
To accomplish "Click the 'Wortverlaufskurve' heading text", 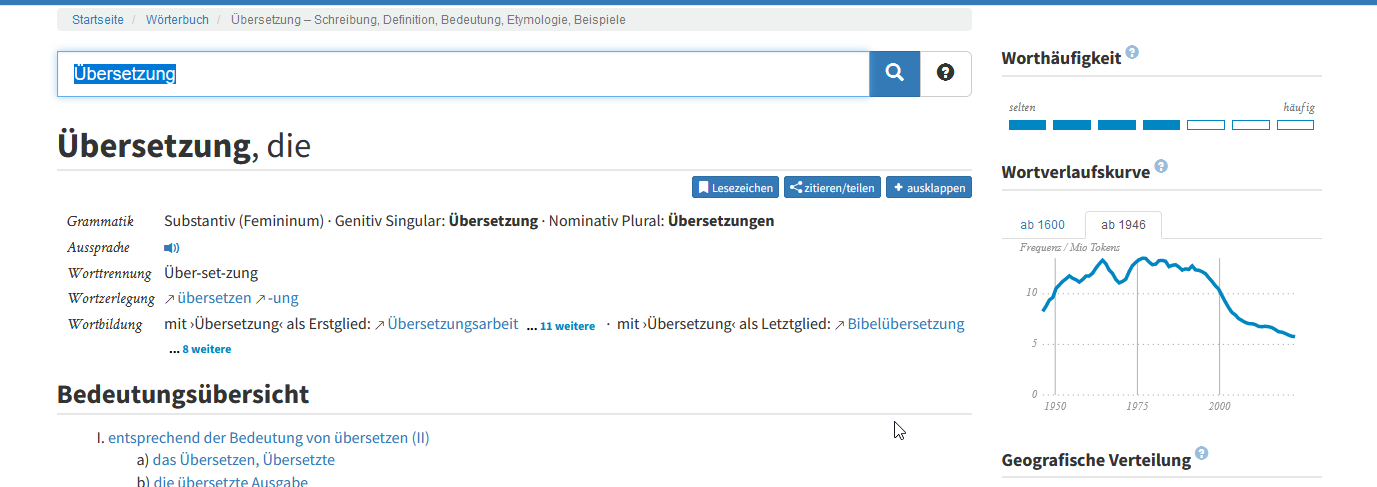I will point(1075,173).
